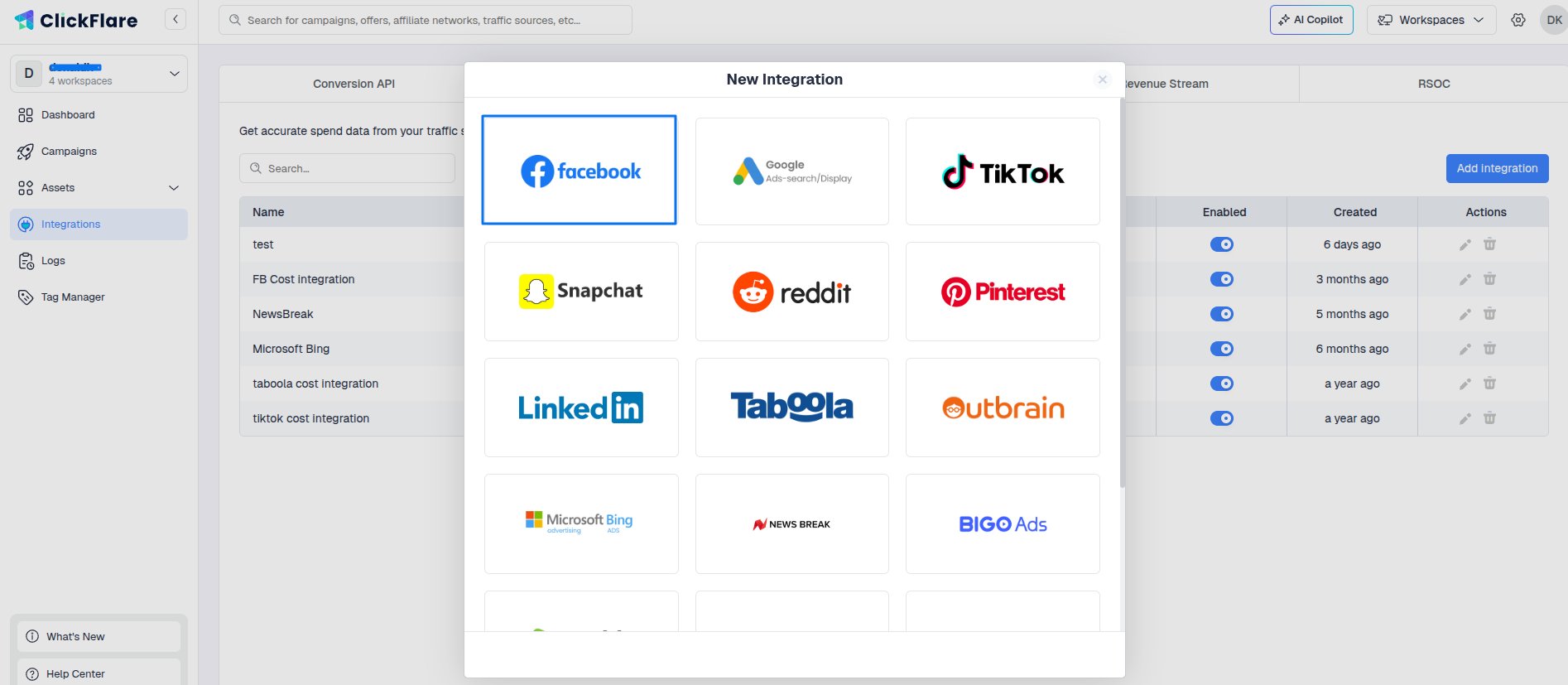Click the Add integration button

1497,168
